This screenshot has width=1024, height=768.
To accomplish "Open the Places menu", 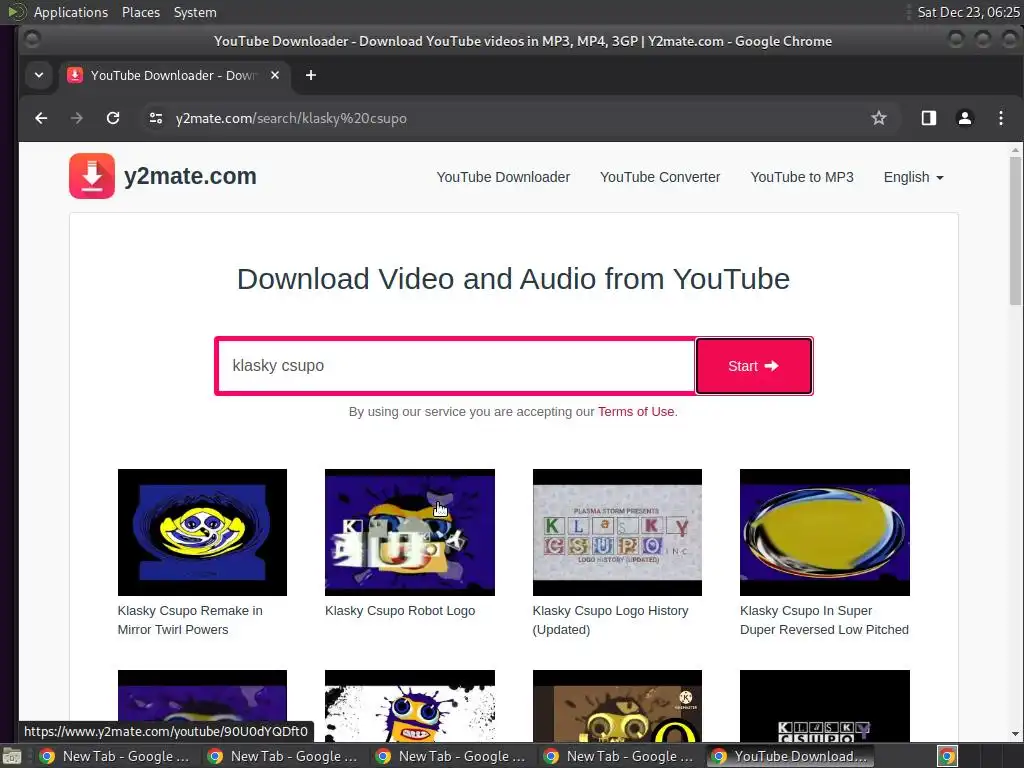I will [x=140, y=12].
